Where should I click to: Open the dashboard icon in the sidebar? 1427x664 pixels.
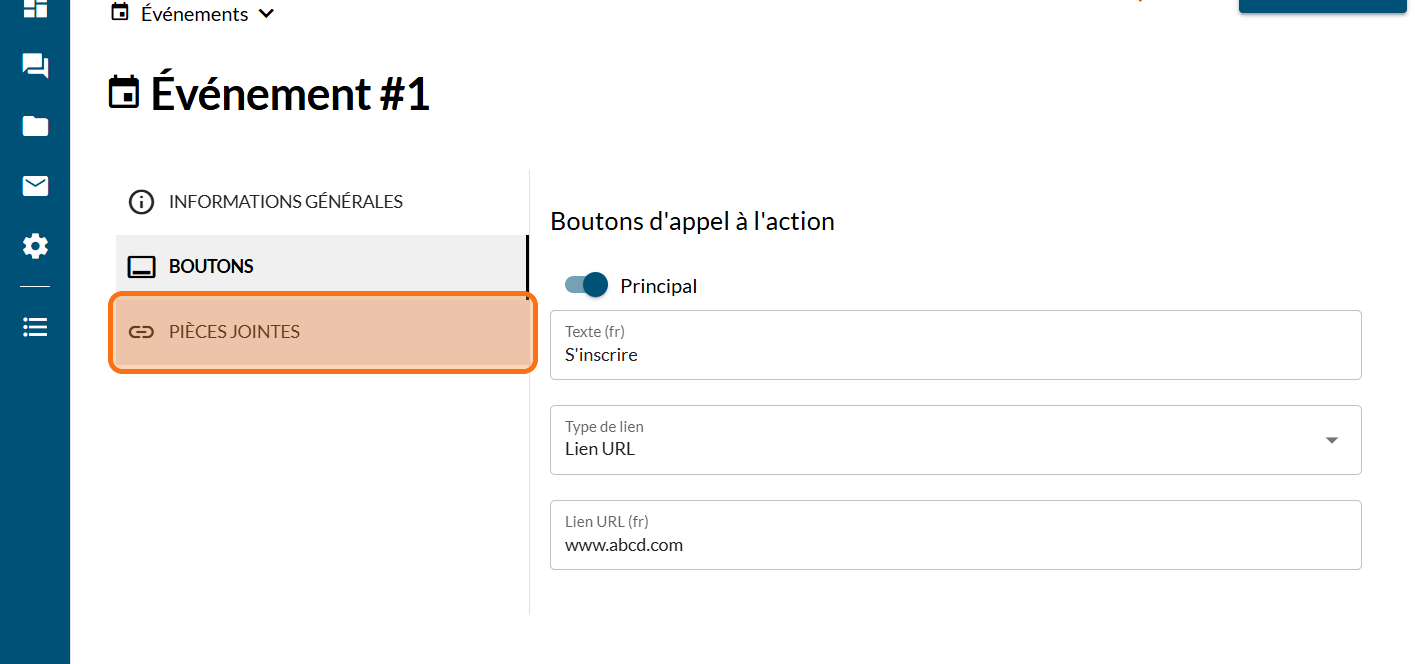click(x=35, y=8)
